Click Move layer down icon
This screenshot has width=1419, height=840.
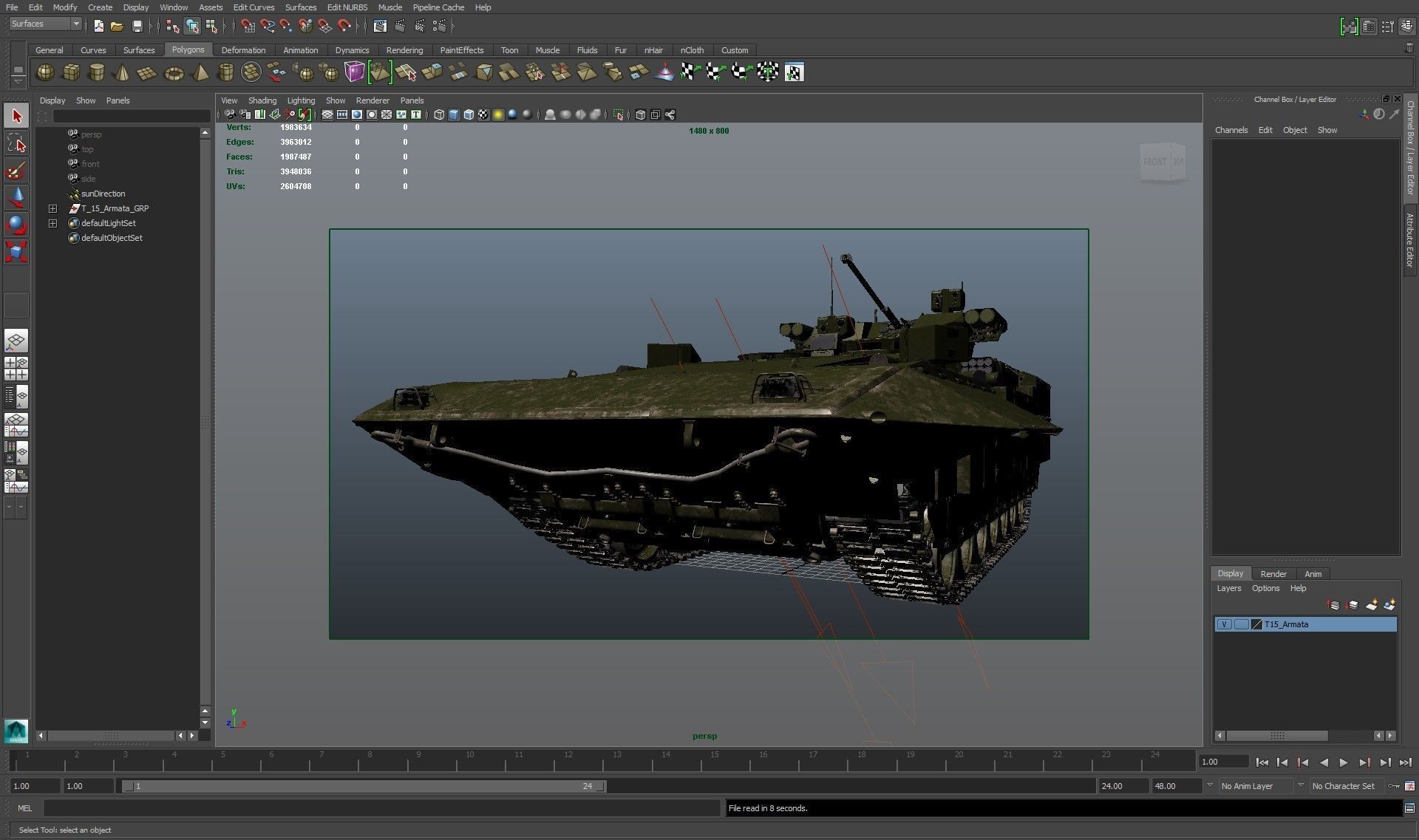point(1352,605)
